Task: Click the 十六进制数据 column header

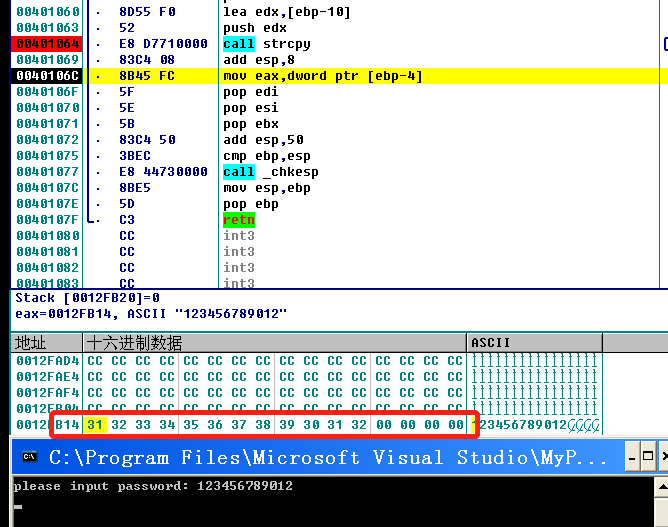Action: click(133, 343)
